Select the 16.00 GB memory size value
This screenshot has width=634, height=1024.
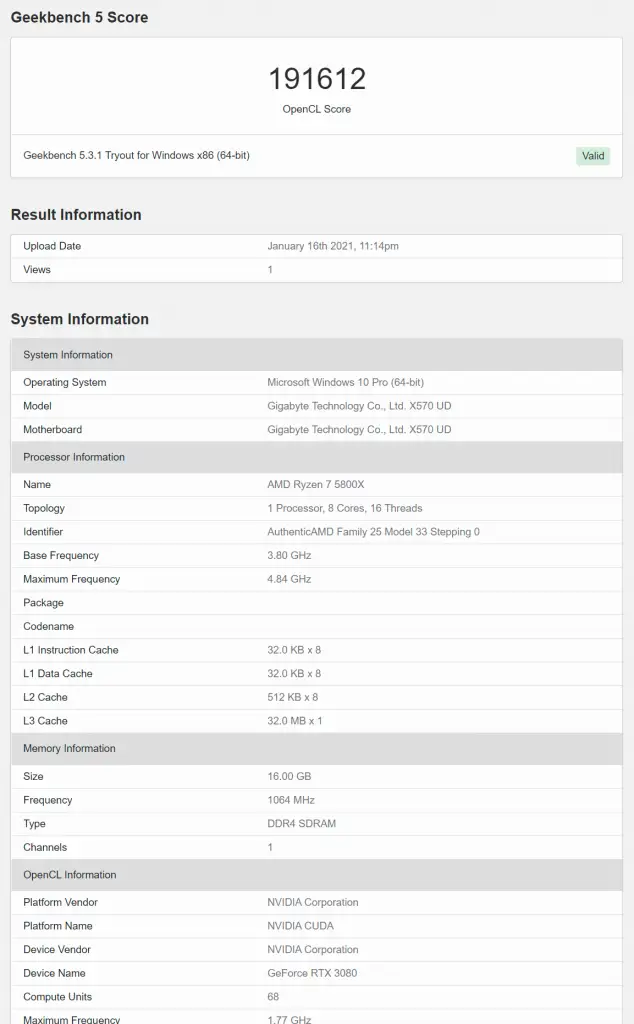[x=289, y=776]
